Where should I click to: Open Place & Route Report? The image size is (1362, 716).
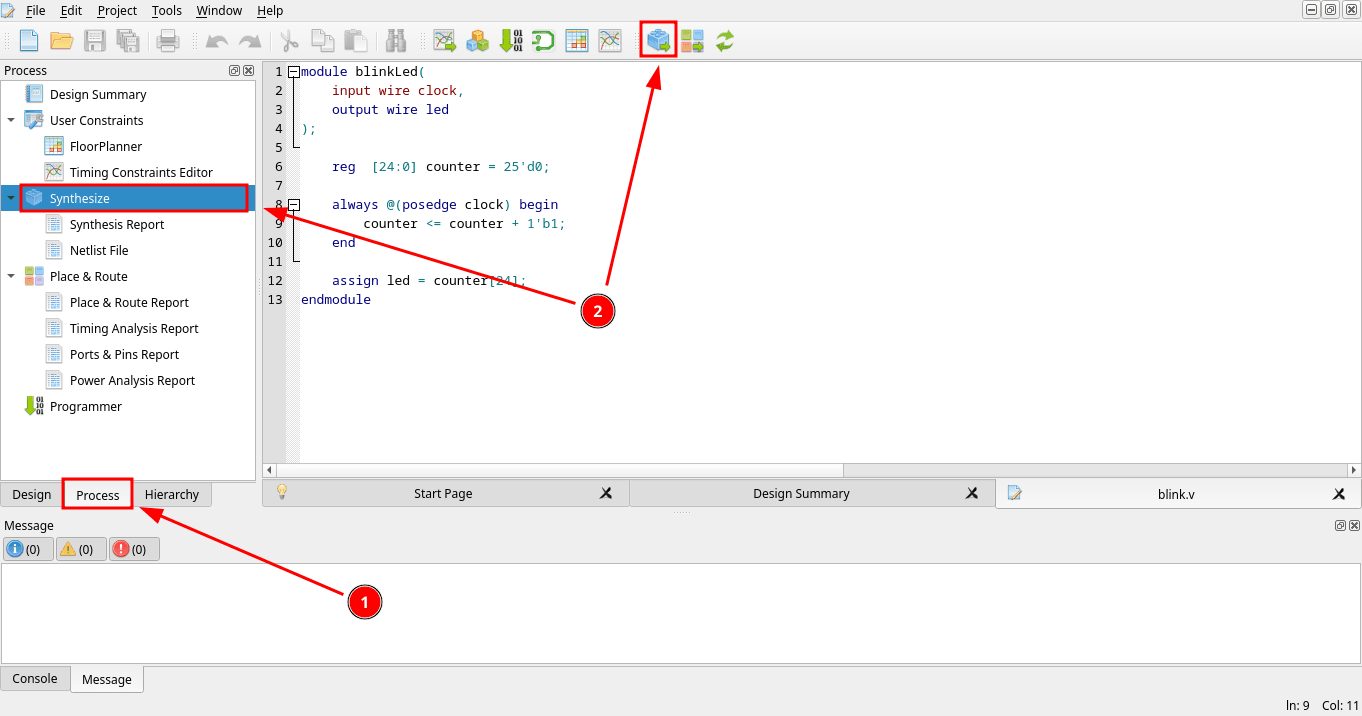tap(129, 302)
